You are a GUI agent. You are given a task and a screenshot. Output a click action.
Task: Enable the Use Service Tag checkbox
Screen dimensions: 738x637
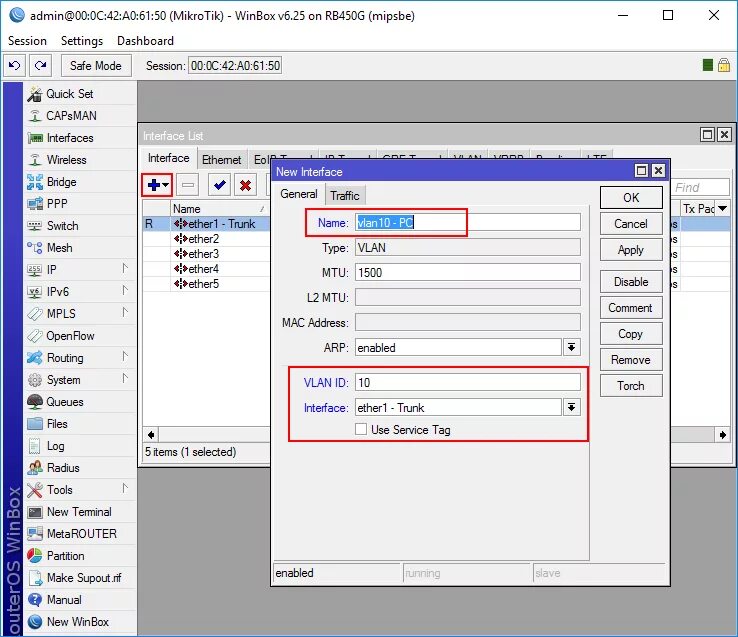tap(361, 429)
